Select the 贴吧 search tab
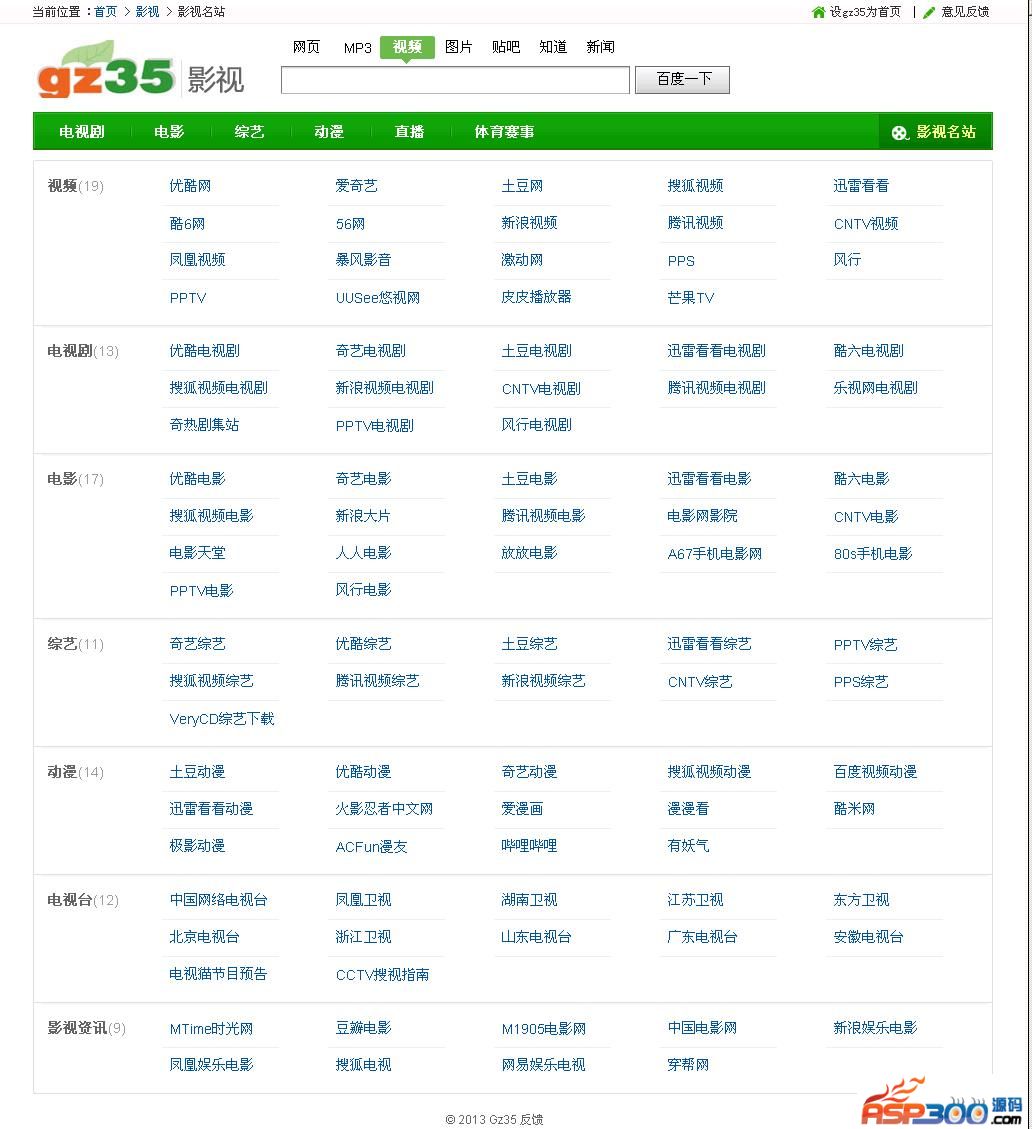The image size is (1032, 1129). [x=506, y=47]
